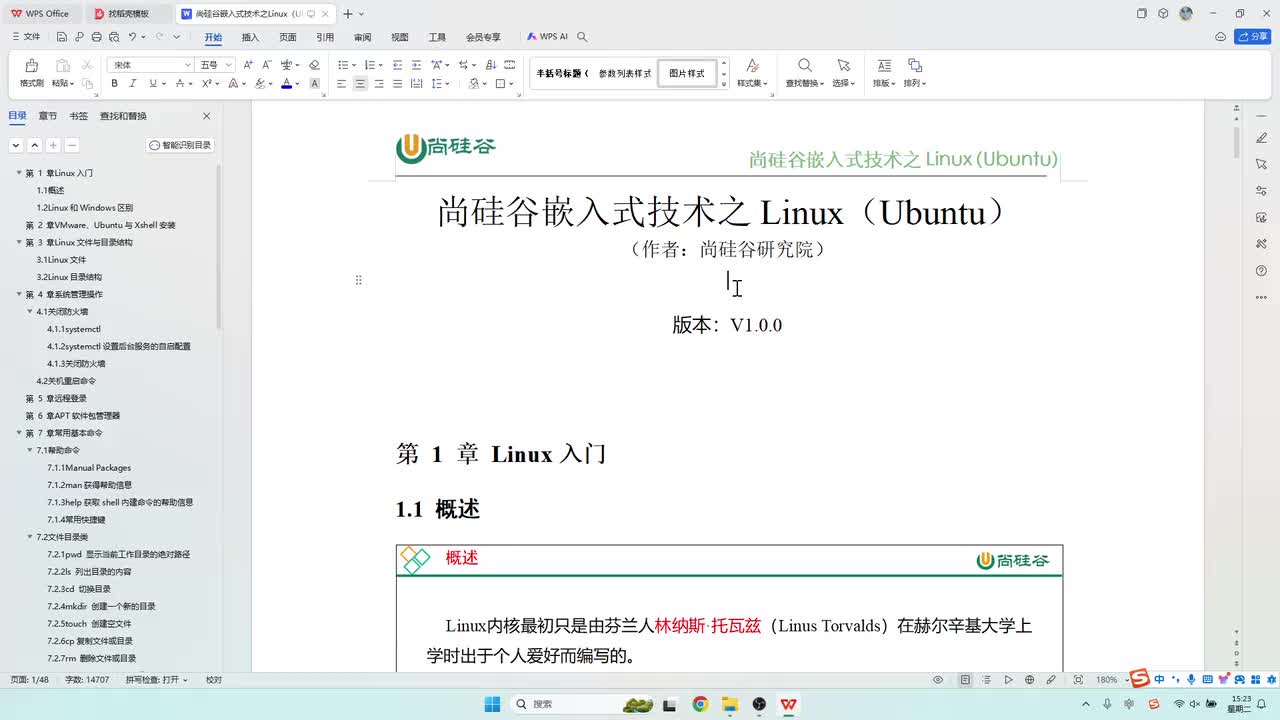The height and width of the screenshot is (720, 1280).
Task: Click the justify alignment icon
Action: [397, 84]
